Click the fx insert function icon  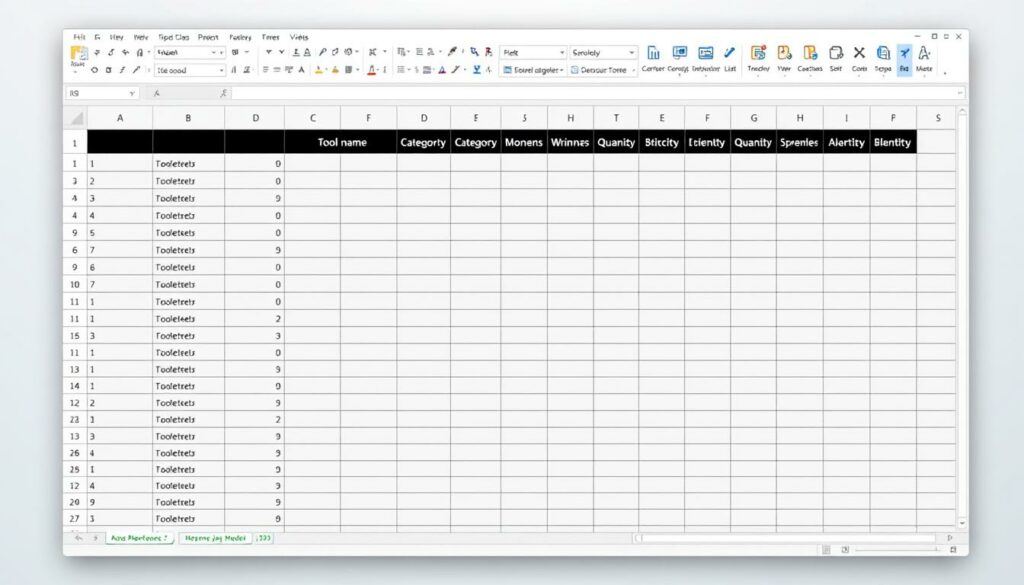click(224, 93)
